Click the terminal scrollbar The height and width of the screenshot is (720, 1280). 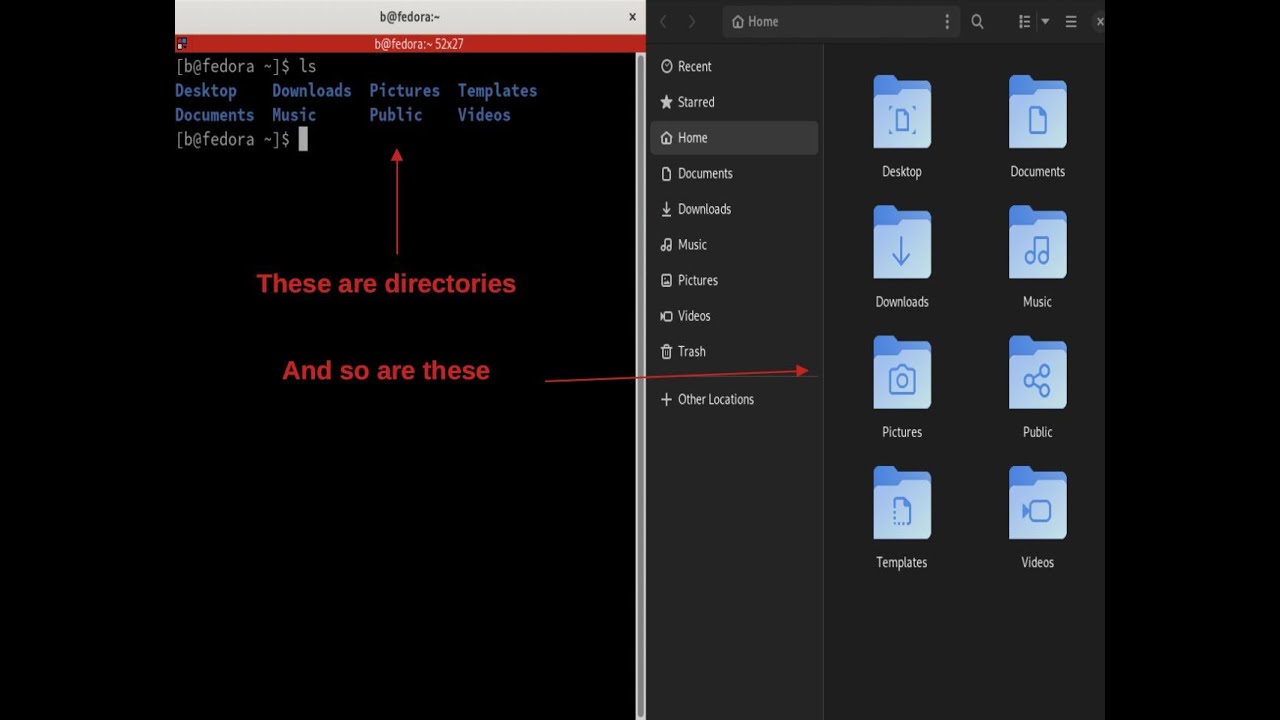(641, 385)
